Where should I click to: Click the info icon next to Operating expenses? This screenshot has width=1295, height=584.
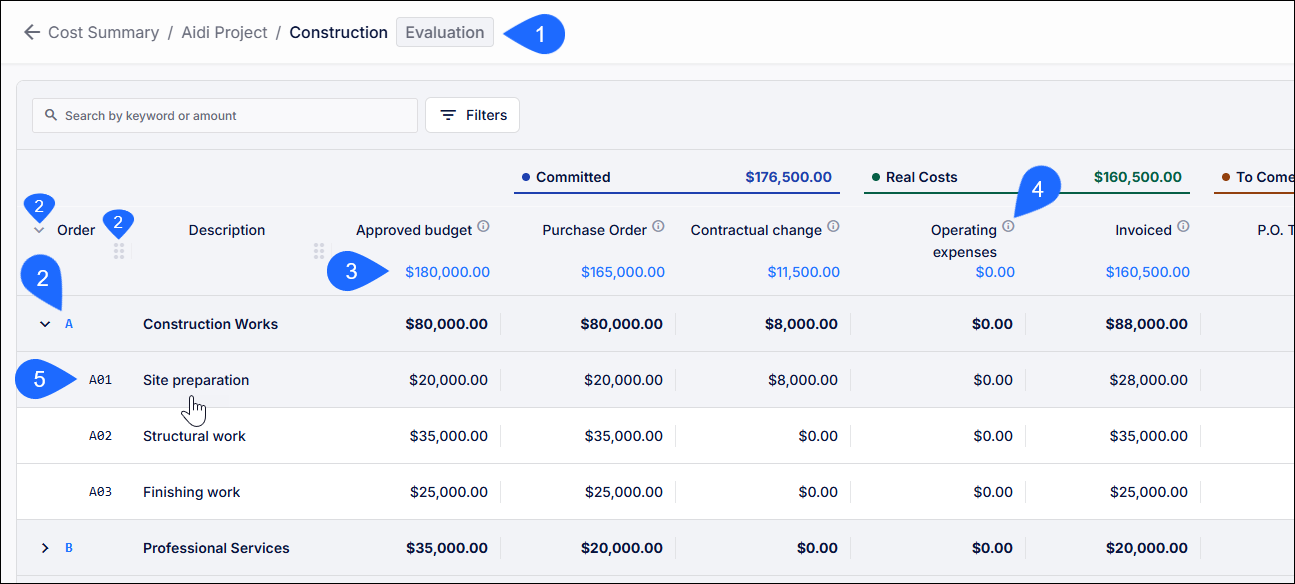[1008, 227]
